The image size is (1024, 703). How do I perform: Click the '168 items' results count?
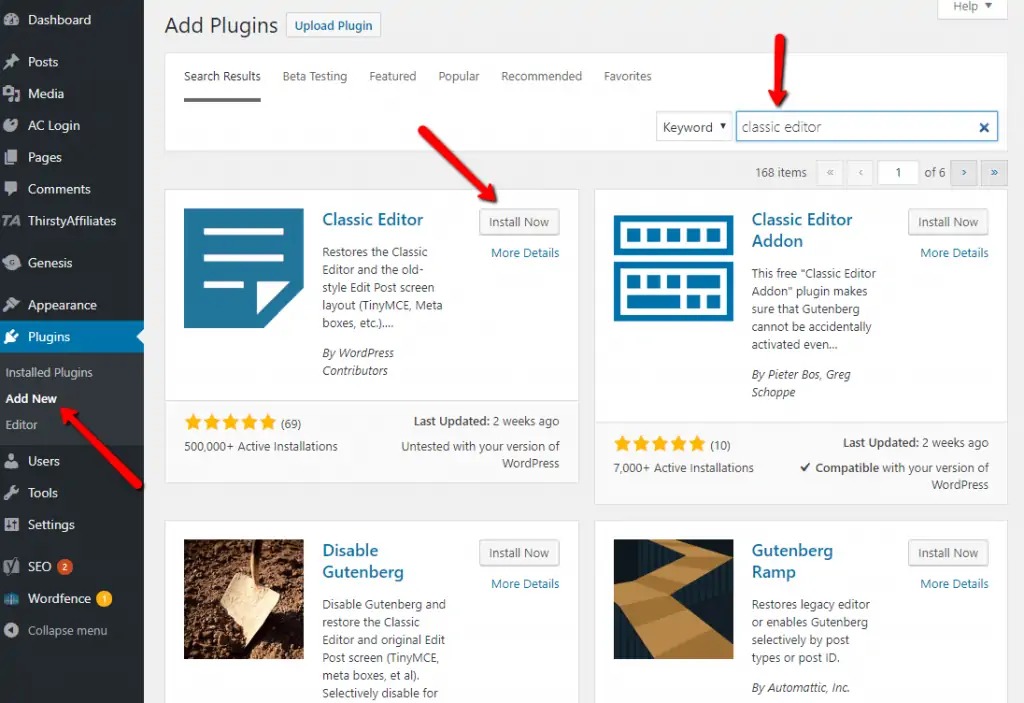pos(780,172)
